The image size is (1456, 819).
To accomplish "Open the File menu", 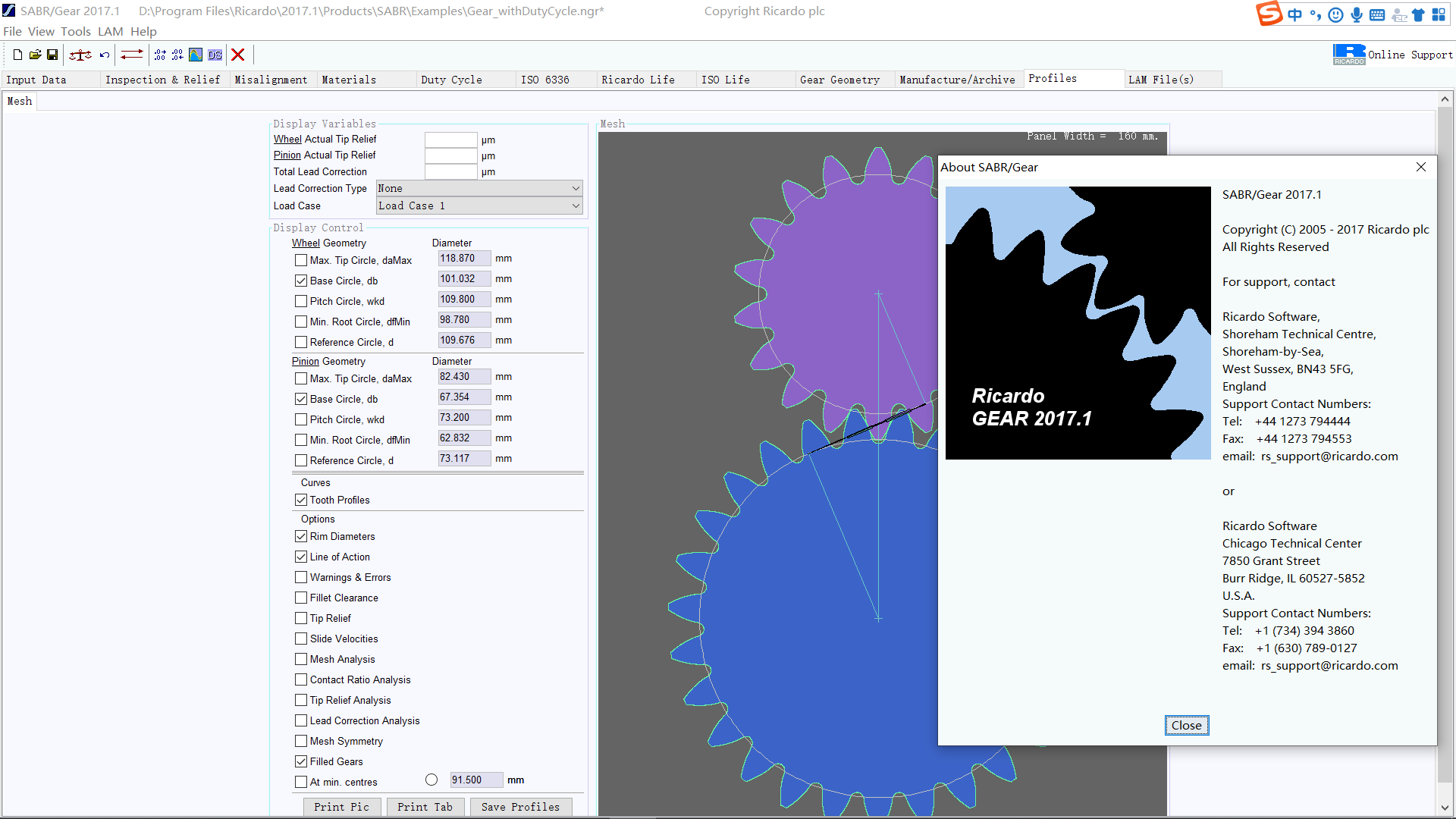I will click(12, 31).
